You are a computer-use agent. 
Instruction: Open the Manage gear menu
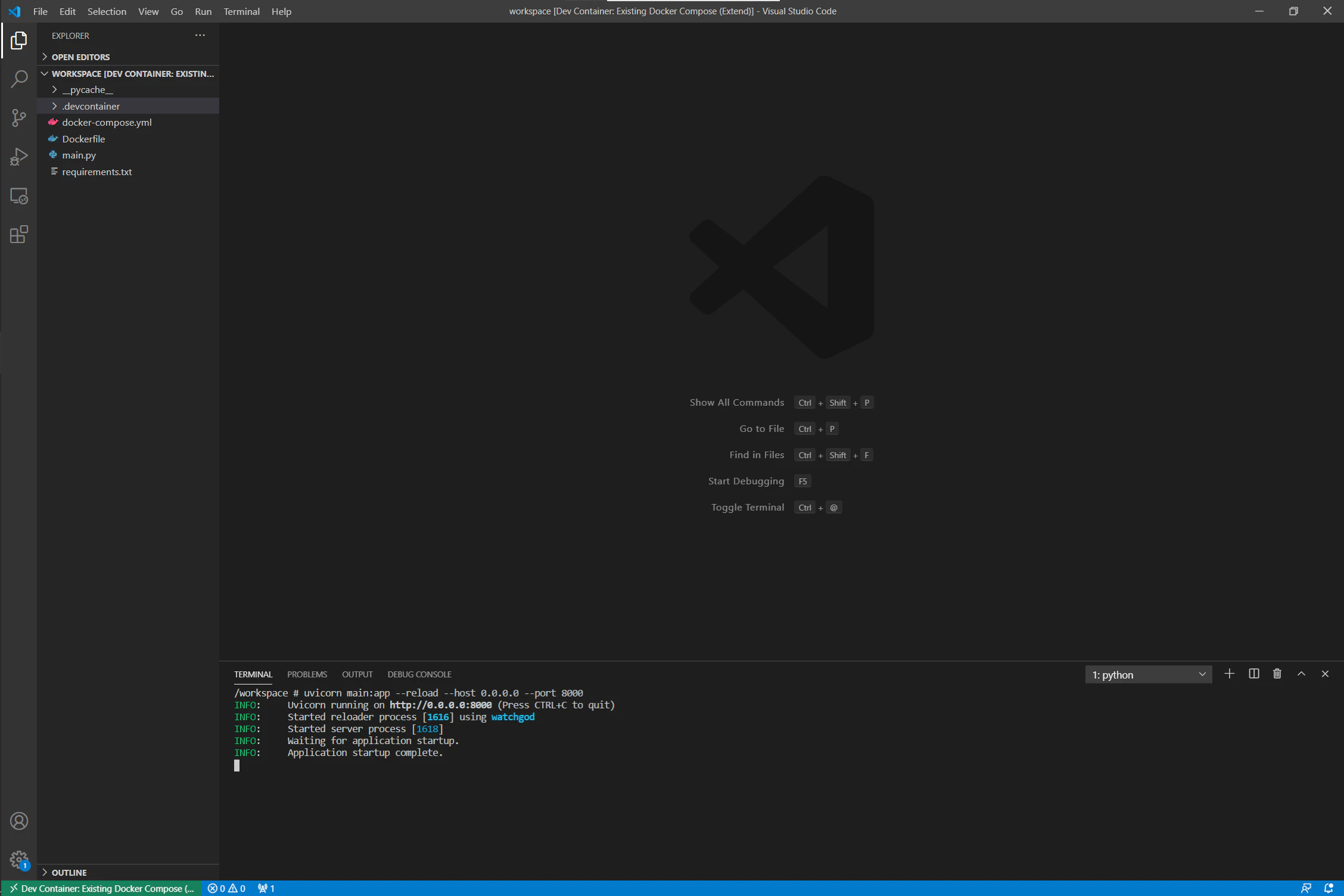pyautogui.click(x=19, y=859)
